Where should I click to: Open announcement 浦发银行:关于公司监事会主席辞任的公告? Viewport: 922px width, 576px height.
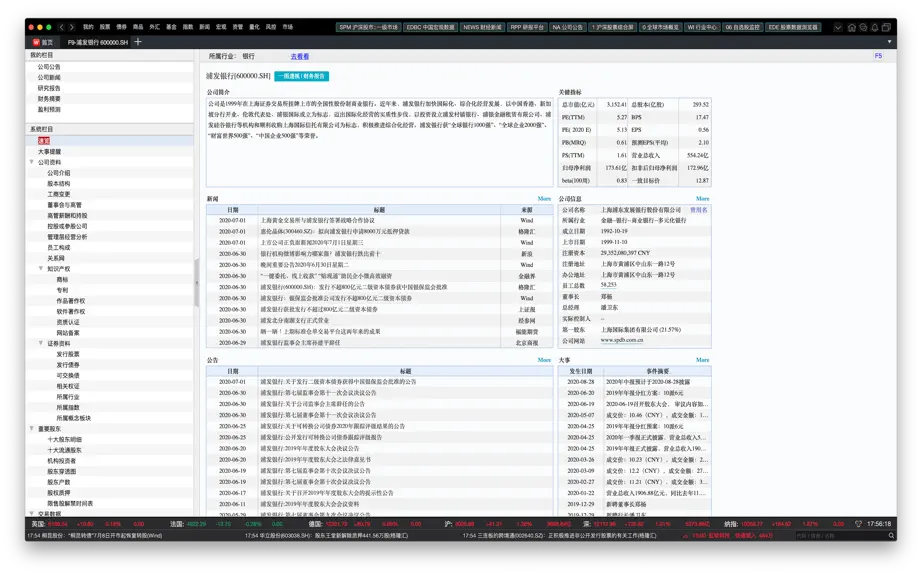313,404
